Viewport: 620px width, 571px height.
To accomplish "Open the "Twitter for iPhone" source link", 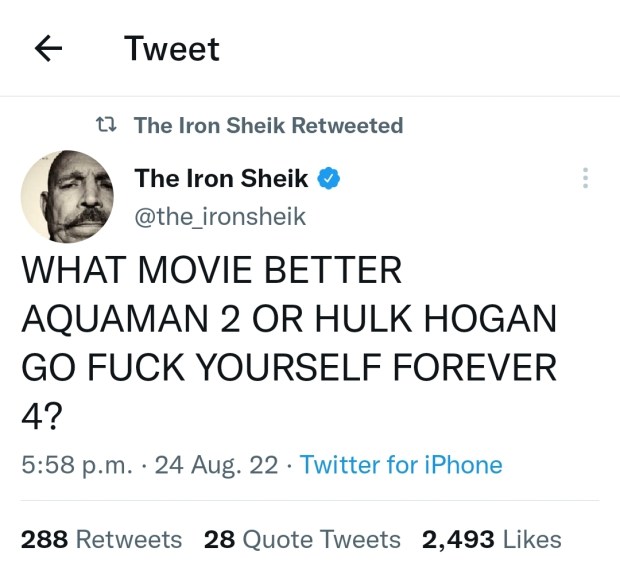I will (x=401, y=465).
